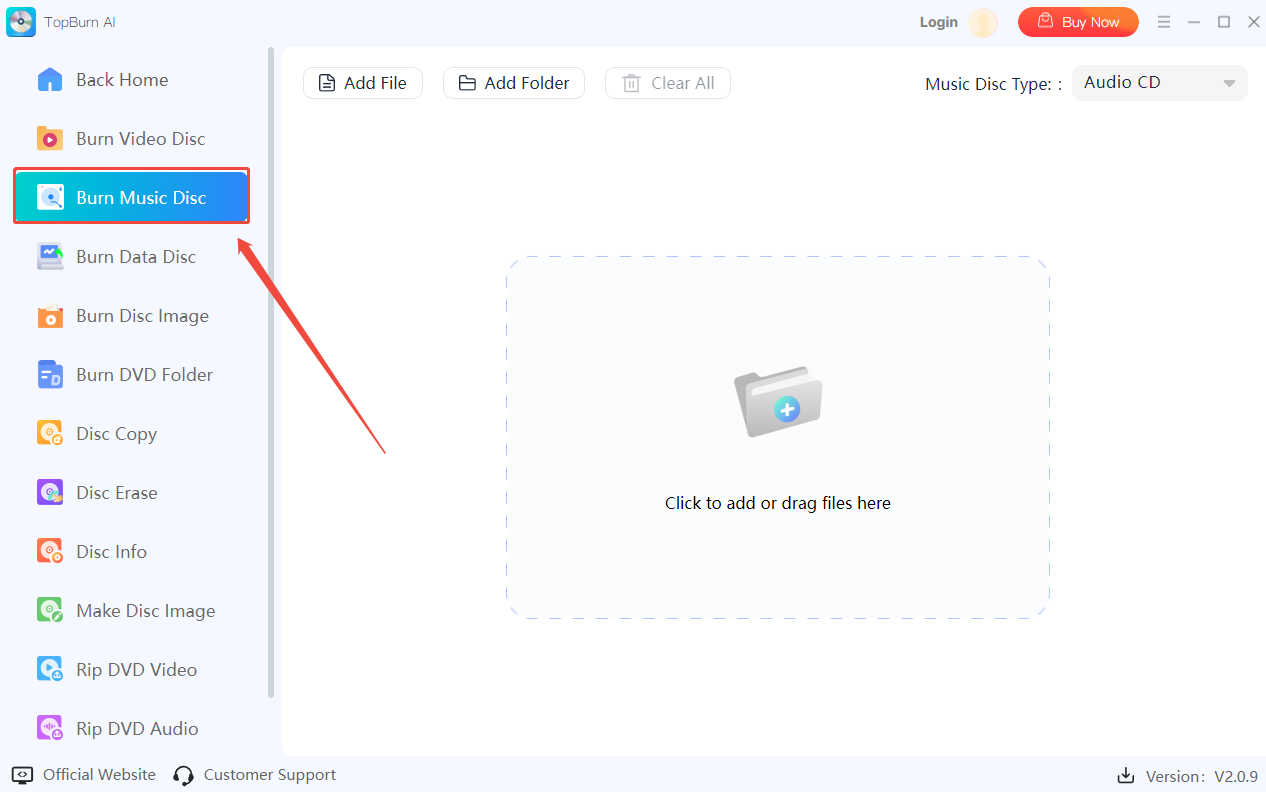Screen dimensions: 1266x792
Task: Click the sidebar vertical scrollbar
Action: pyautogui.click(x=271, y=372)
